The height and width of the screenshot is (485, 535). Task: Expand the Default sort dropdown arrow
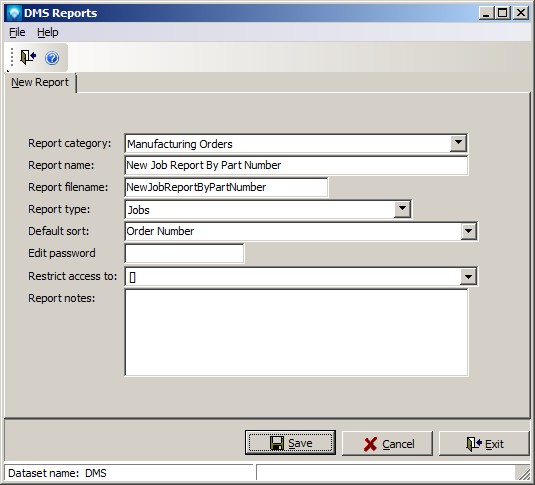(468, 231)
